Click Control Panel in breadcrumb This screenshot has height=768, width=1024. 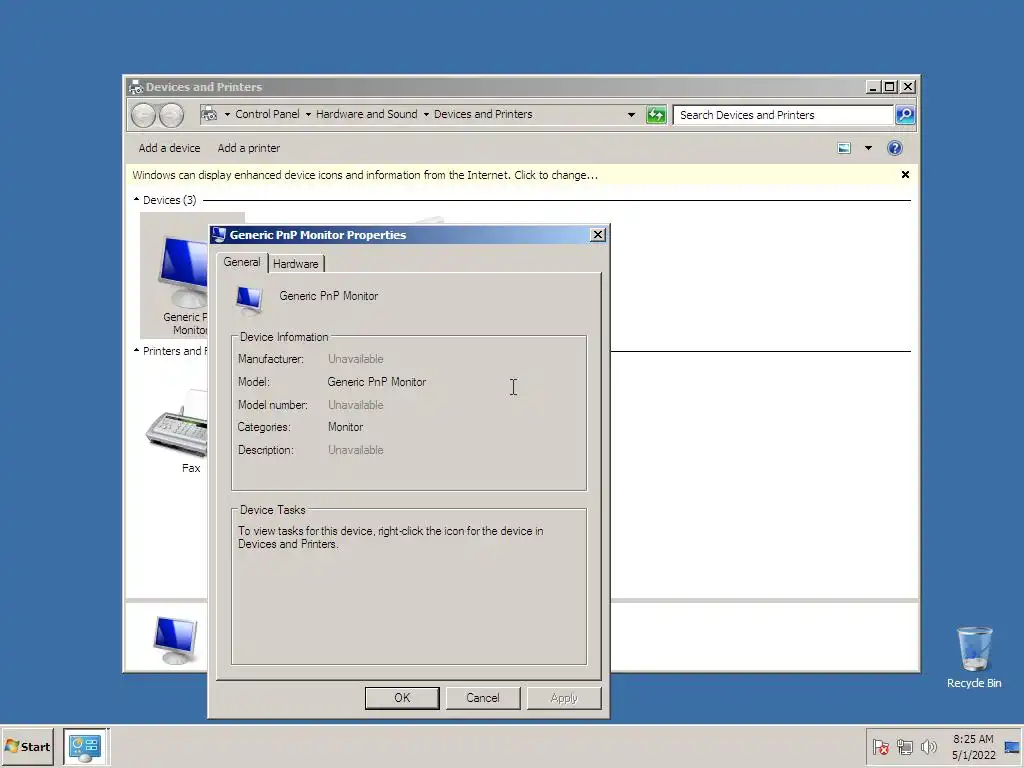click(267, 114)
